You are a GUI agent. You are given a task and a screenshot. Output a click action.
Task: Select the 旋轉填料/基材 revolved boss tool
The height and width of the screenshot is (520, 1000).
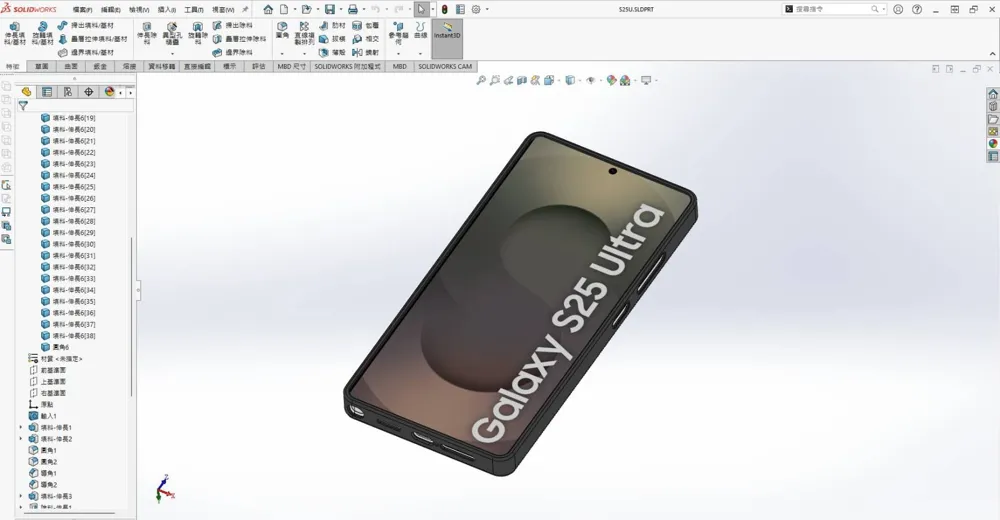point(43,34)
